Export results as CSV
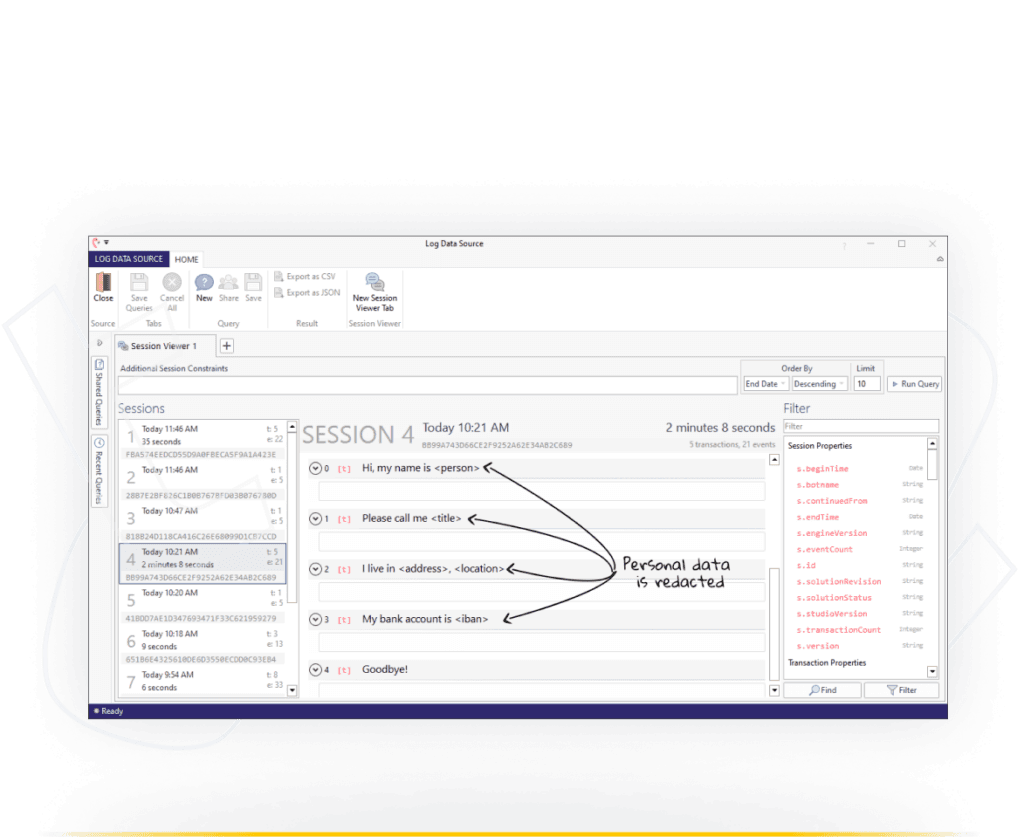This screenshot has width=1024, height=837. pyautogui.click(x=303, y=276)
